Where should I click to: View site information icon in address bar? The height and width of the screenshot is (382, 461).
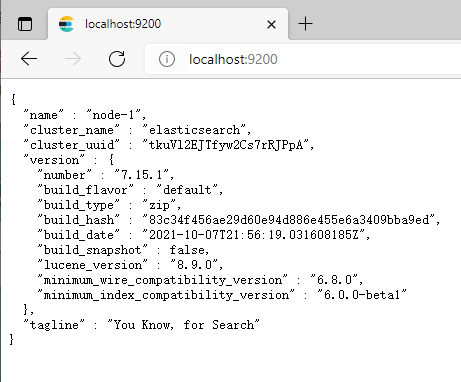pyautogui.click(x=167, y=59)
